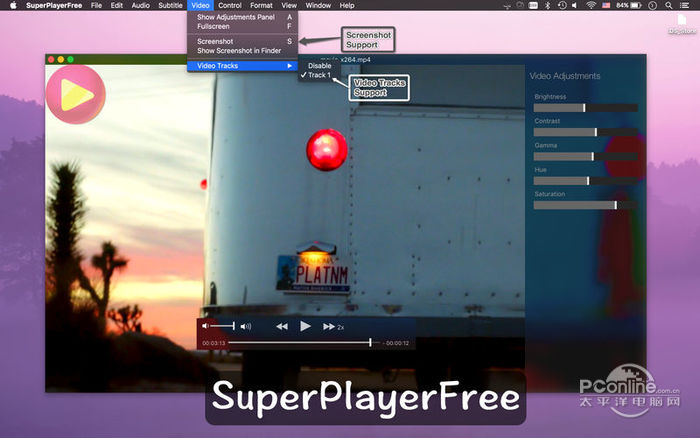700x438 pixels.
Task: Click the rewind button in player controls
Action: point(282,327)
